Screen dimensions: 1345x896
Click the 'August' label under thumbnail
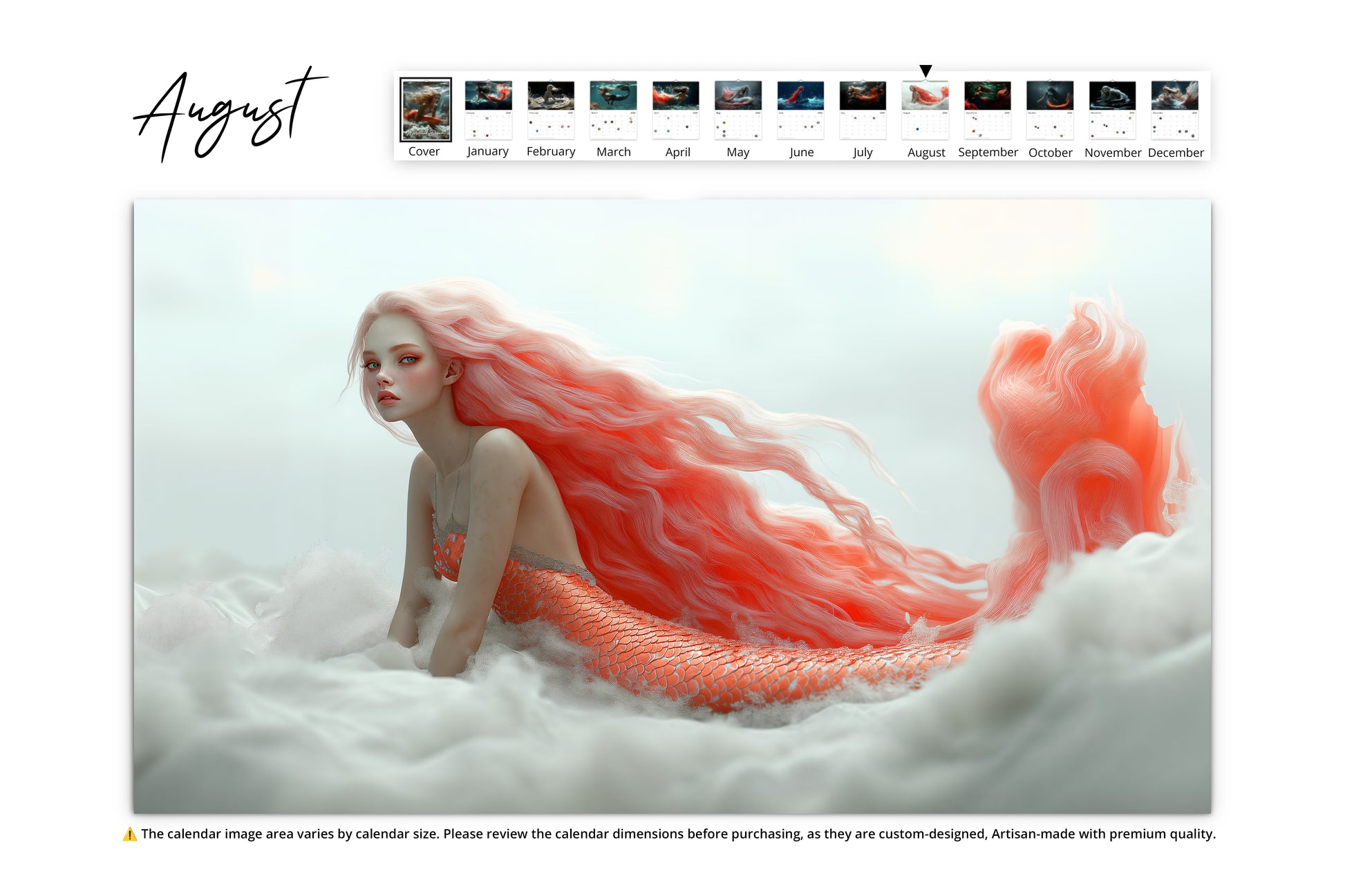(x=926, y=153)
